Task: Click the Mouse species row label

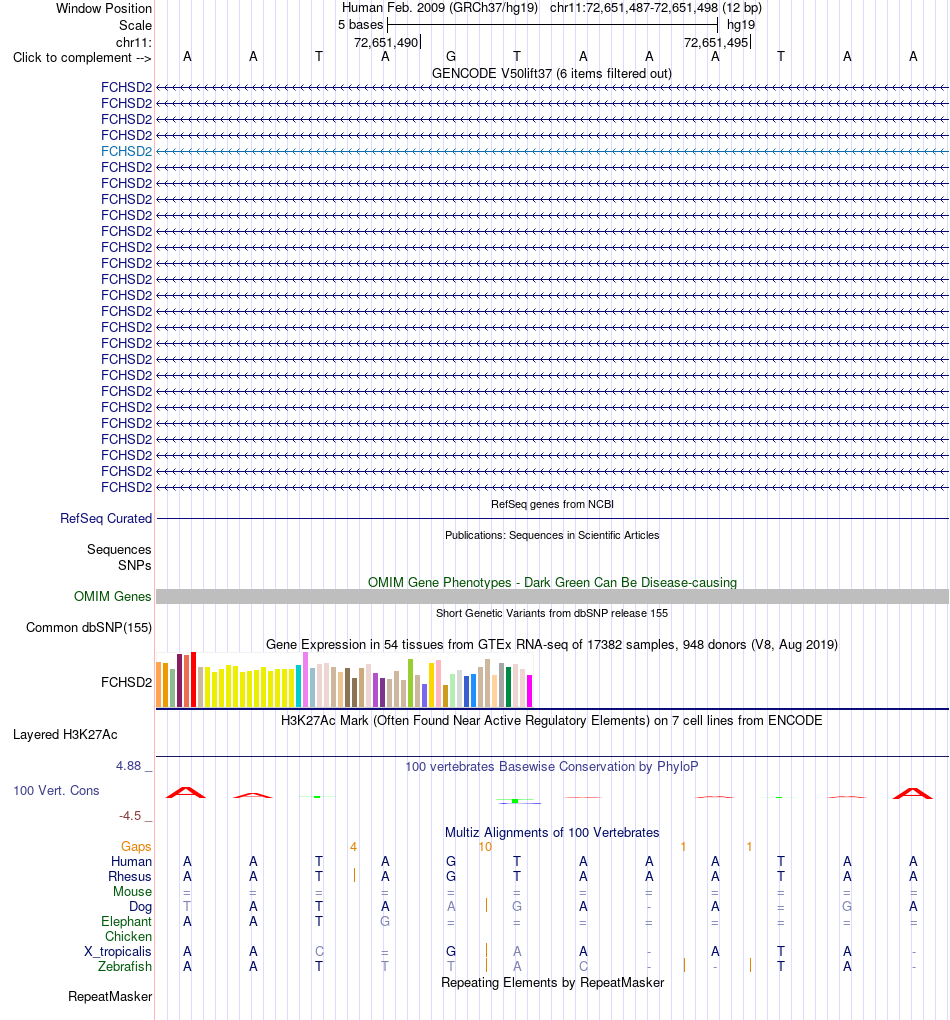Action: coord(133,891)
